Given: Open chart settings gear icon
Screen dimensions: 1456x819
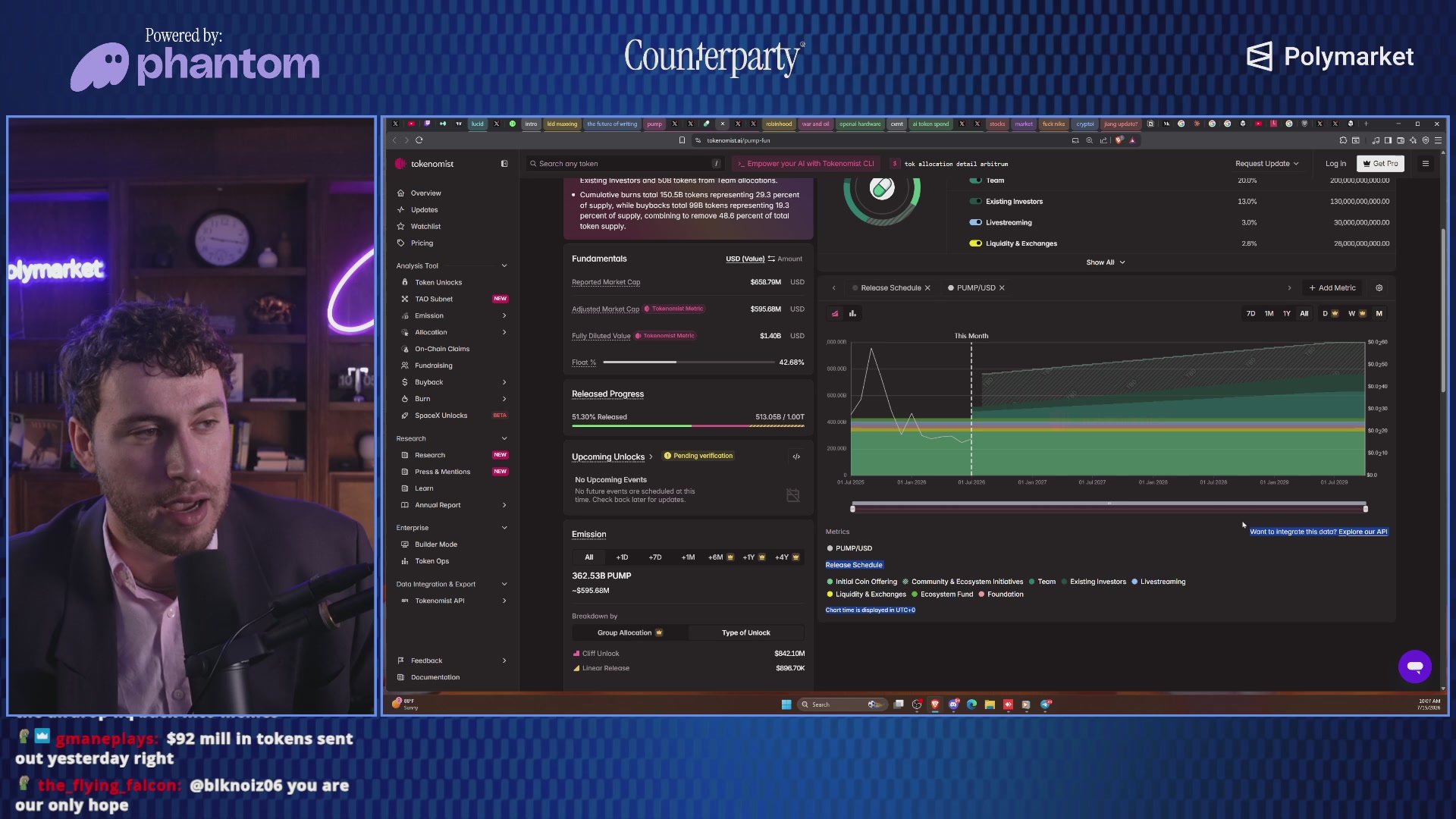Looking at the screenshot, I should click(x=1379, y=288).
